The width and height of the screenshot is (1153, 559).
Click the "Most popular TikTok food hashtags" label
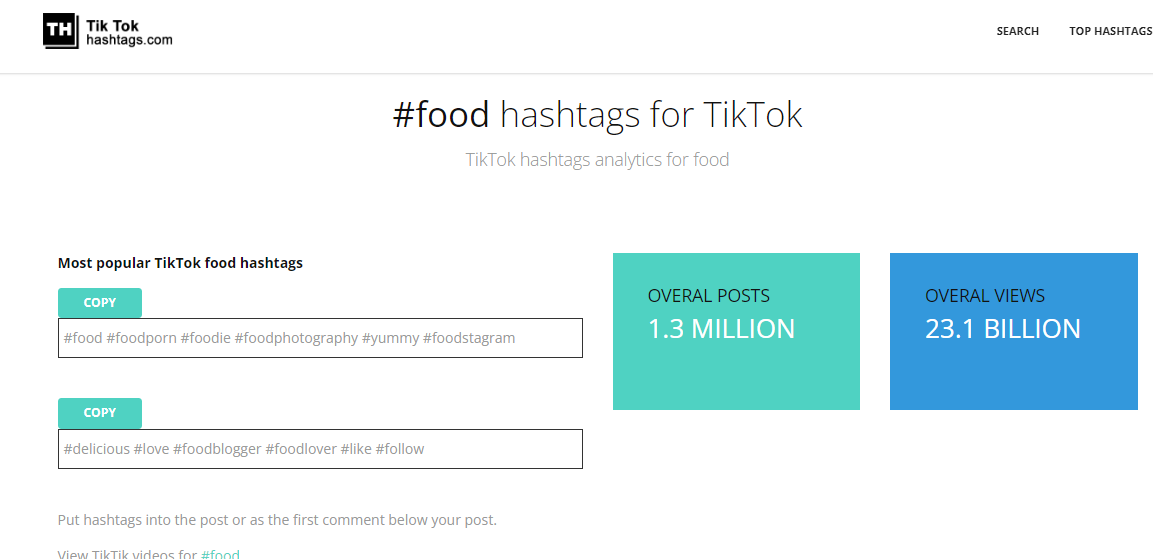tap(180, 263)
